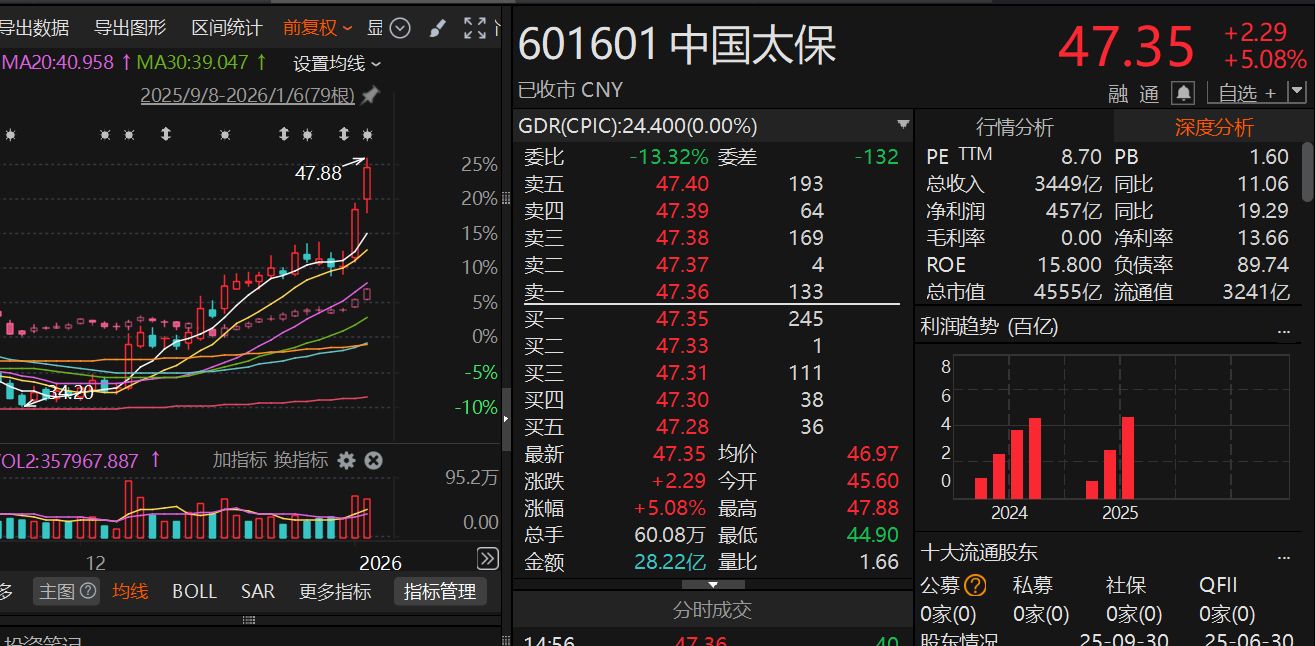Click the 公募 question mark help icon
Image resolution: width=1315 pixels, height=646 pixels.
978,584
